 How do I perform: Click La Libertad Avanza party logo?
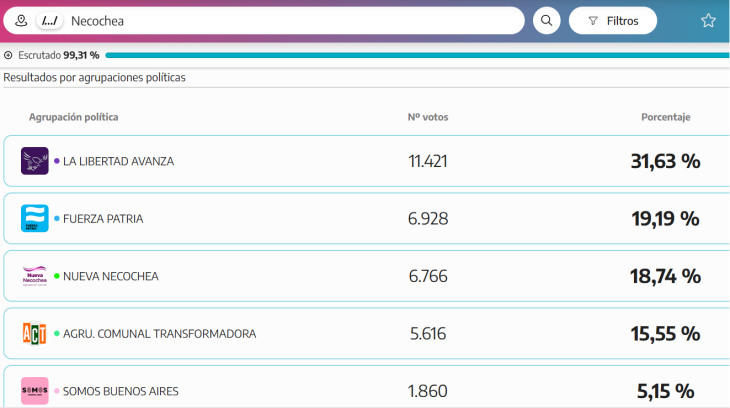[34, 161]
